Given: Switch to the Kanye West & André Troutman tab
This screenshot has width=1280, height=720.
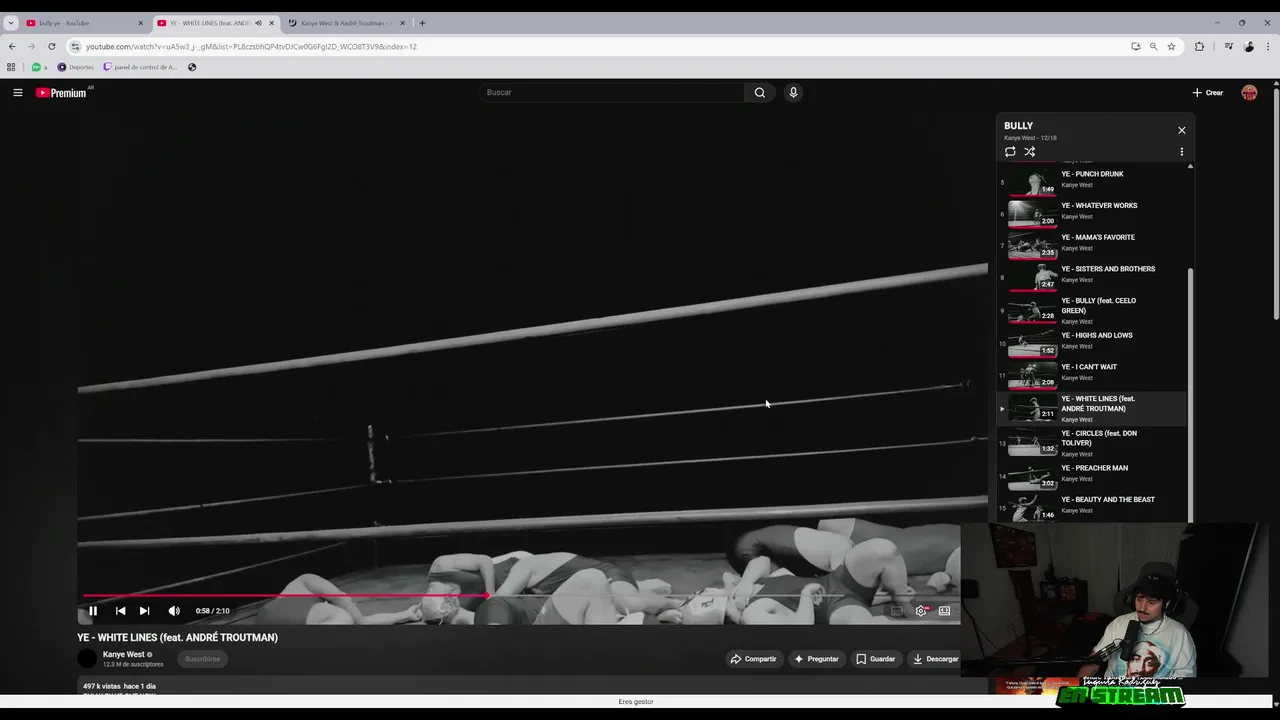Looking at the screenshot, I should (344, 23).
